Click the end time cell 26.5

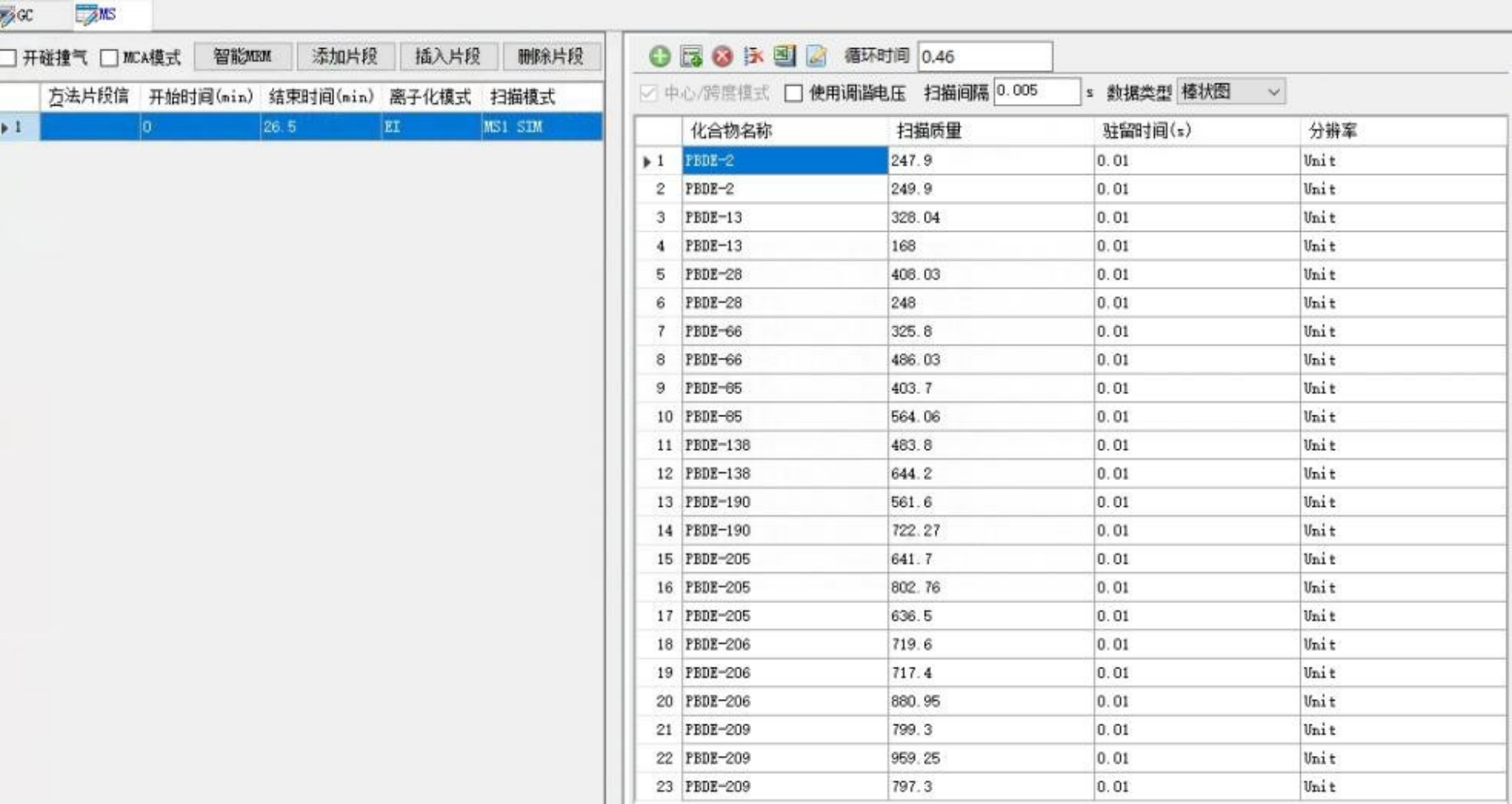pyautogui.click(x=320, y=127)
